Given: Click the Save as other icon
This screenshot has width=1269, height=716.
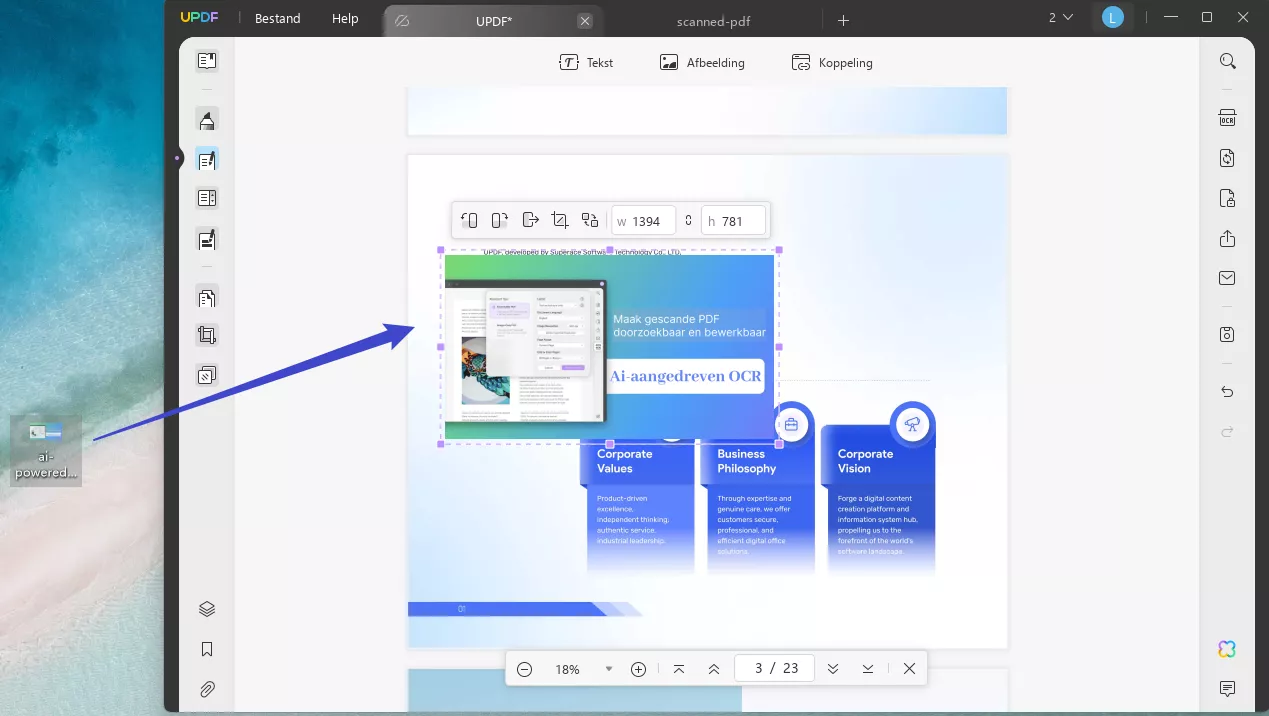Looking at the screenshot, I should pyautogui.click(x=1228, y=334).
